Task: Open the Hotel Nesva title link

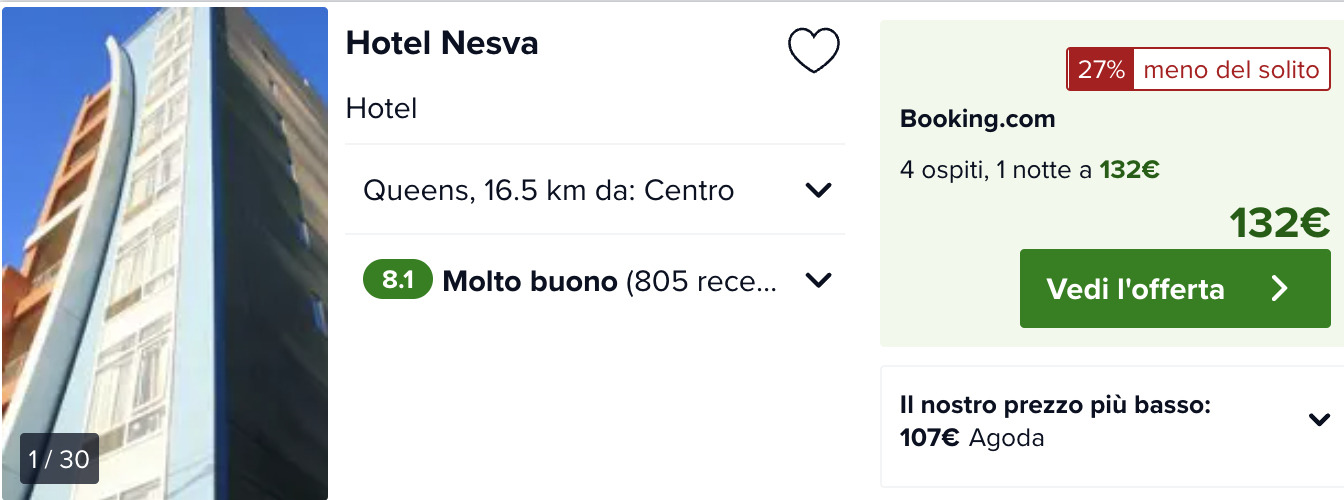Action: (442, 43)
